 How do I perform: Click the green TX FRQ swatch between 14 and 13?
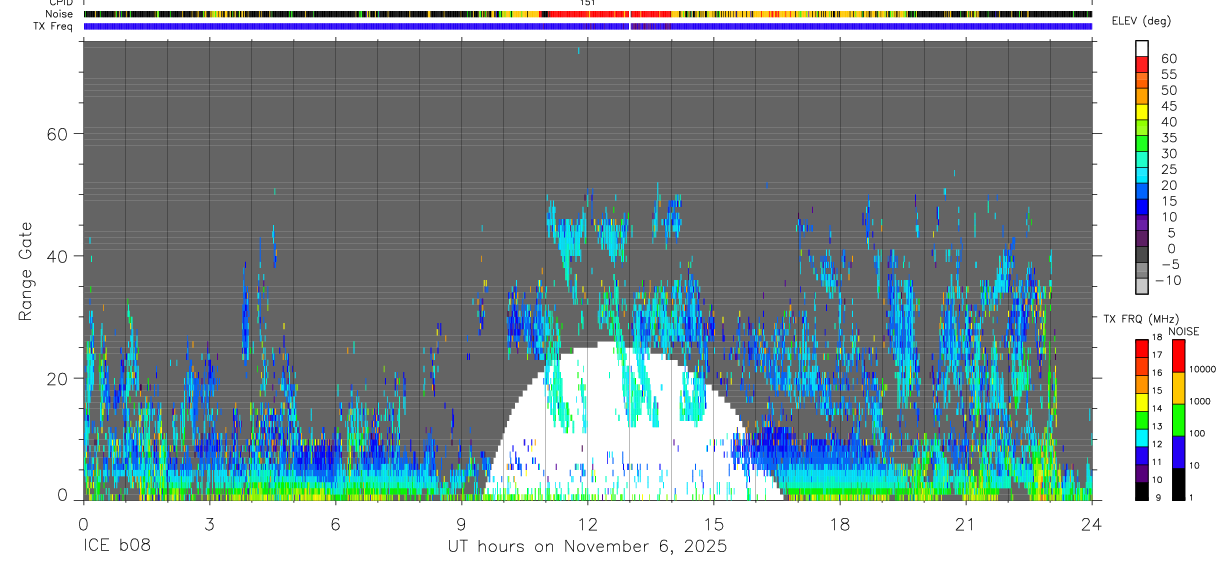1142,419
